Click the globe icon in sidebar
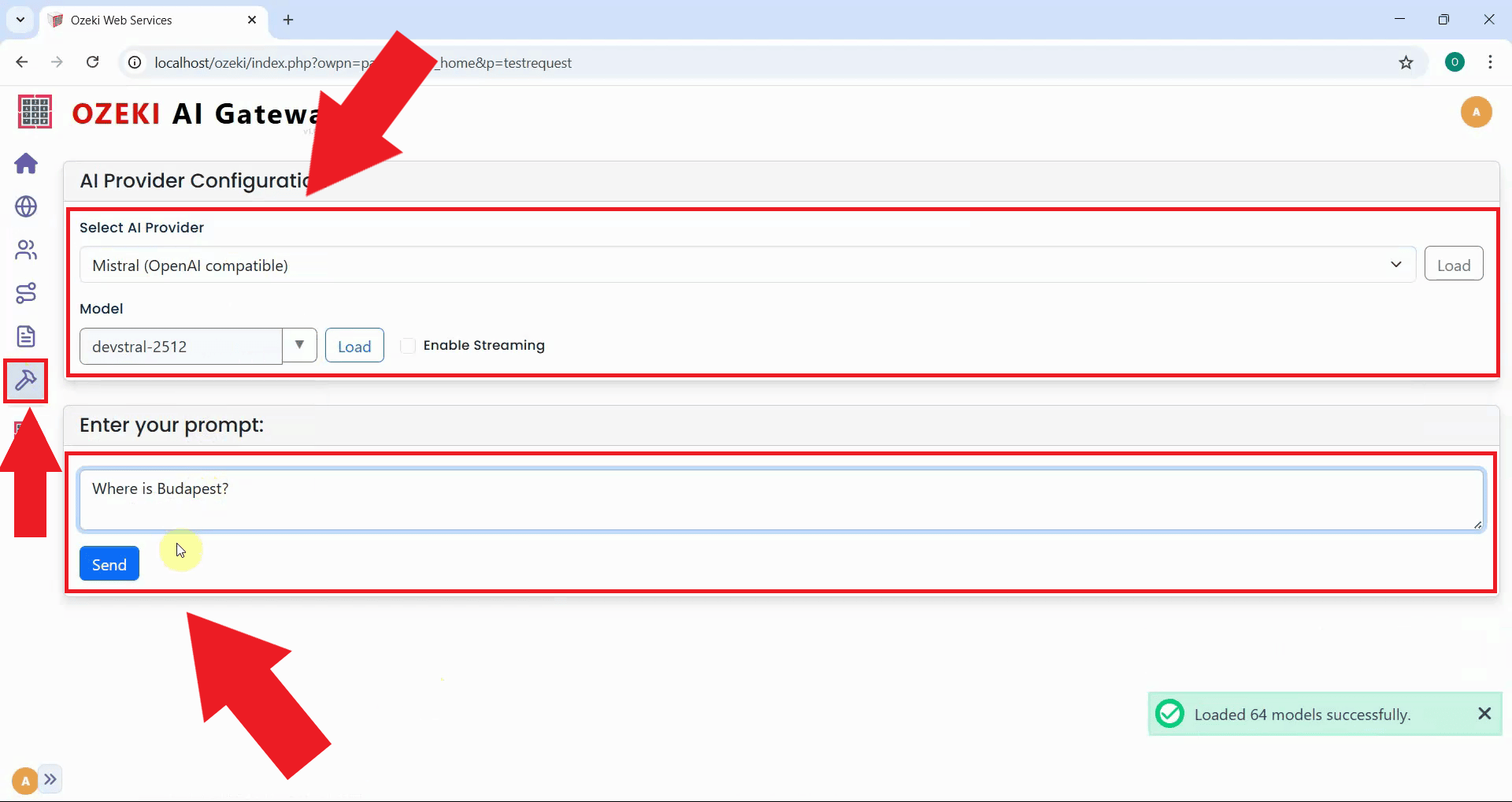1512x802 pixels. click(x=26, y=206)
